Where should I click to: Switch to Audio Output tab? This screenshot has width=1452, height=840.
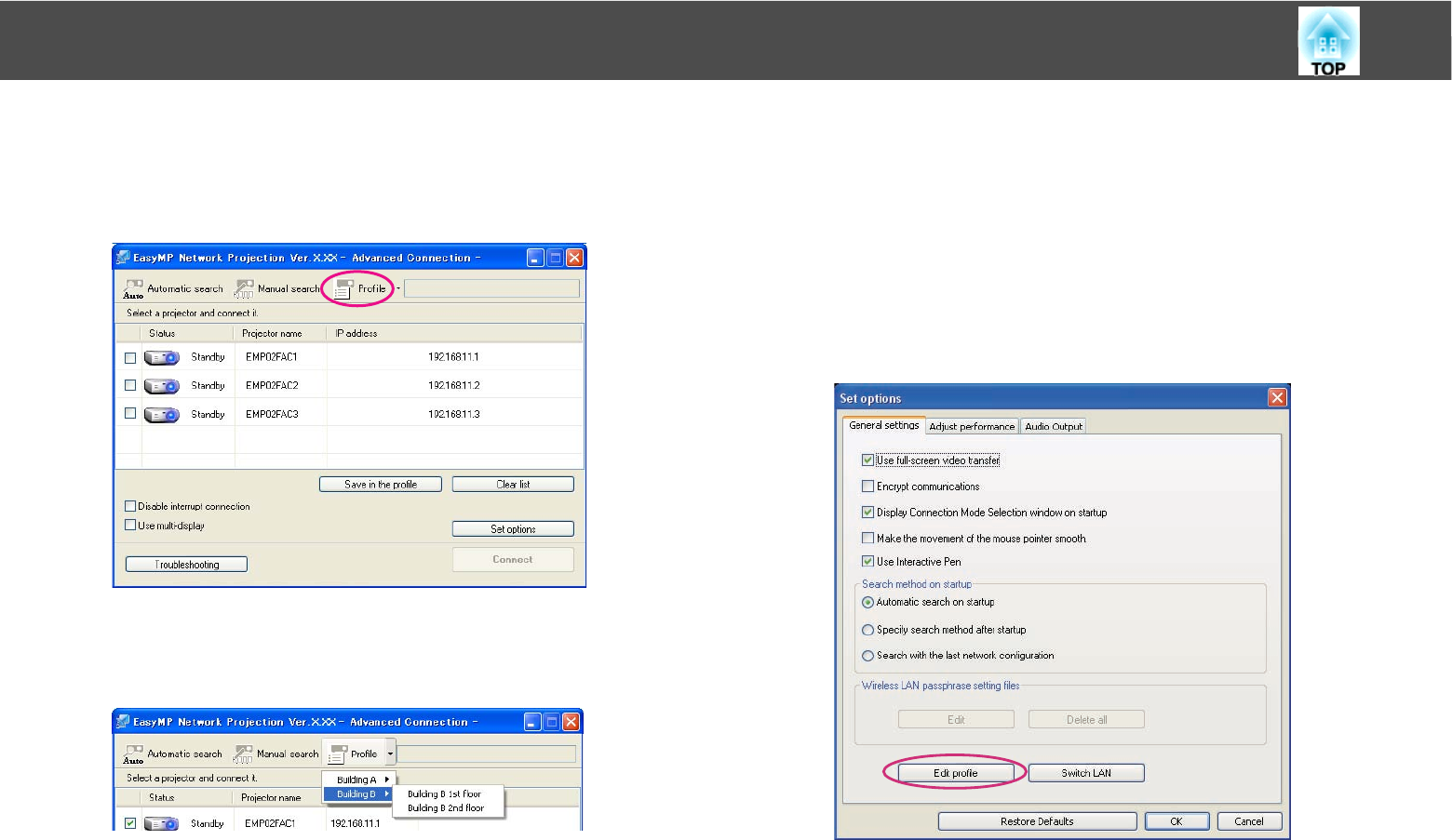pos(1054,426)
